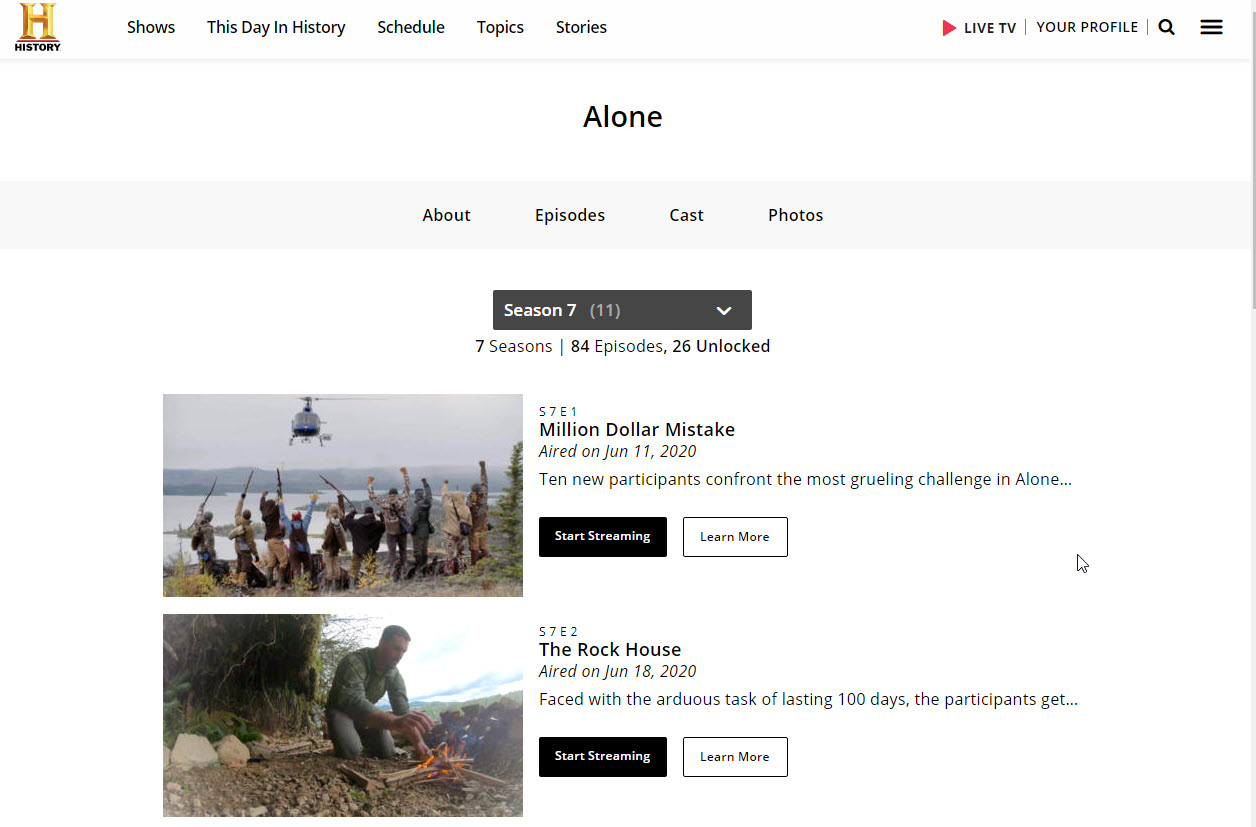The width and height of the screenshot is (1256, 827).
Task: Expand the Season 7 dropdown
Action: 622,310
